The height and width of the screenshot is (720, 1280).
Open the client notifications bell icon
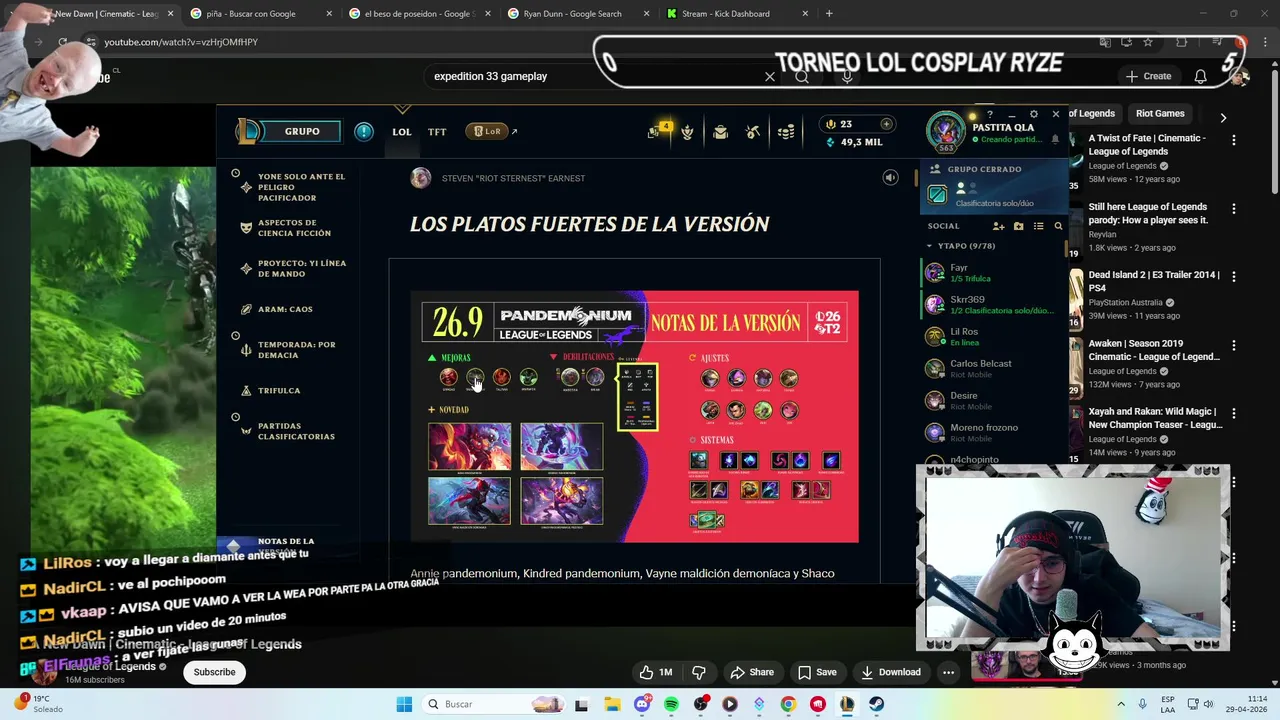[x=1054, y=139]
